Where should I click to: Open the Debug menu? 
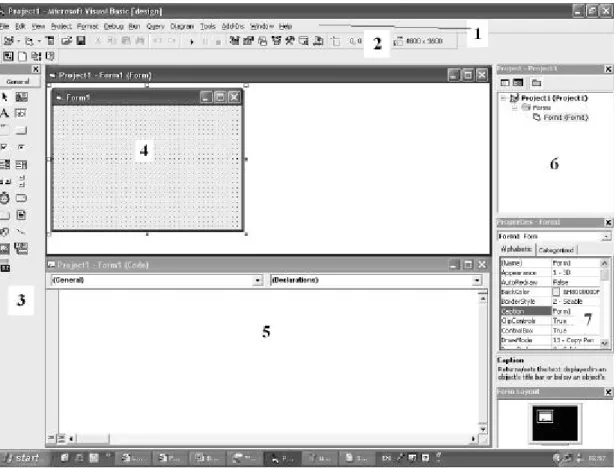click(114, 26)
